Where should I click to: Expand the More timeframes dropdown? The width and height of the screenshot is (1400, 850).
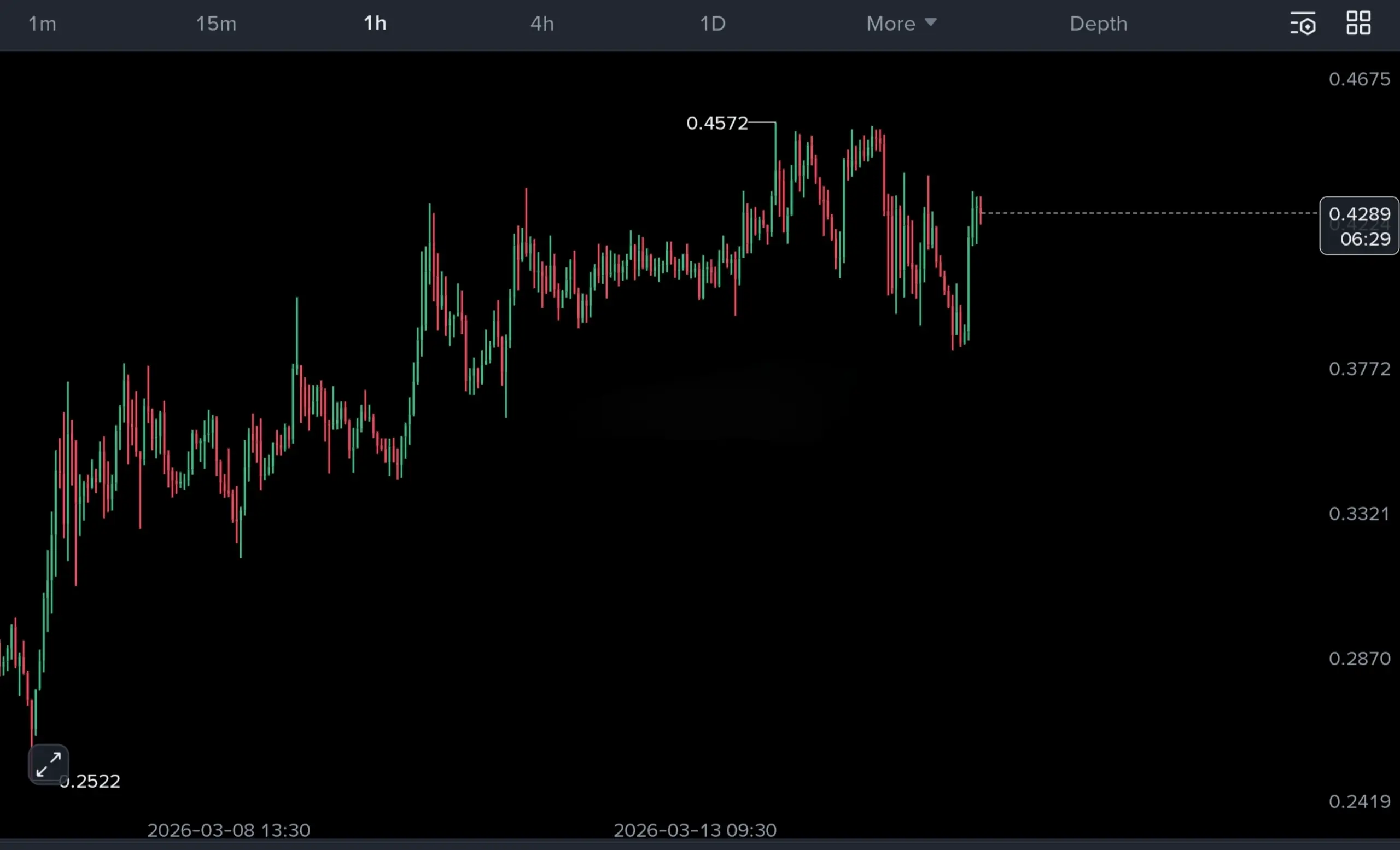coord(891,24)
